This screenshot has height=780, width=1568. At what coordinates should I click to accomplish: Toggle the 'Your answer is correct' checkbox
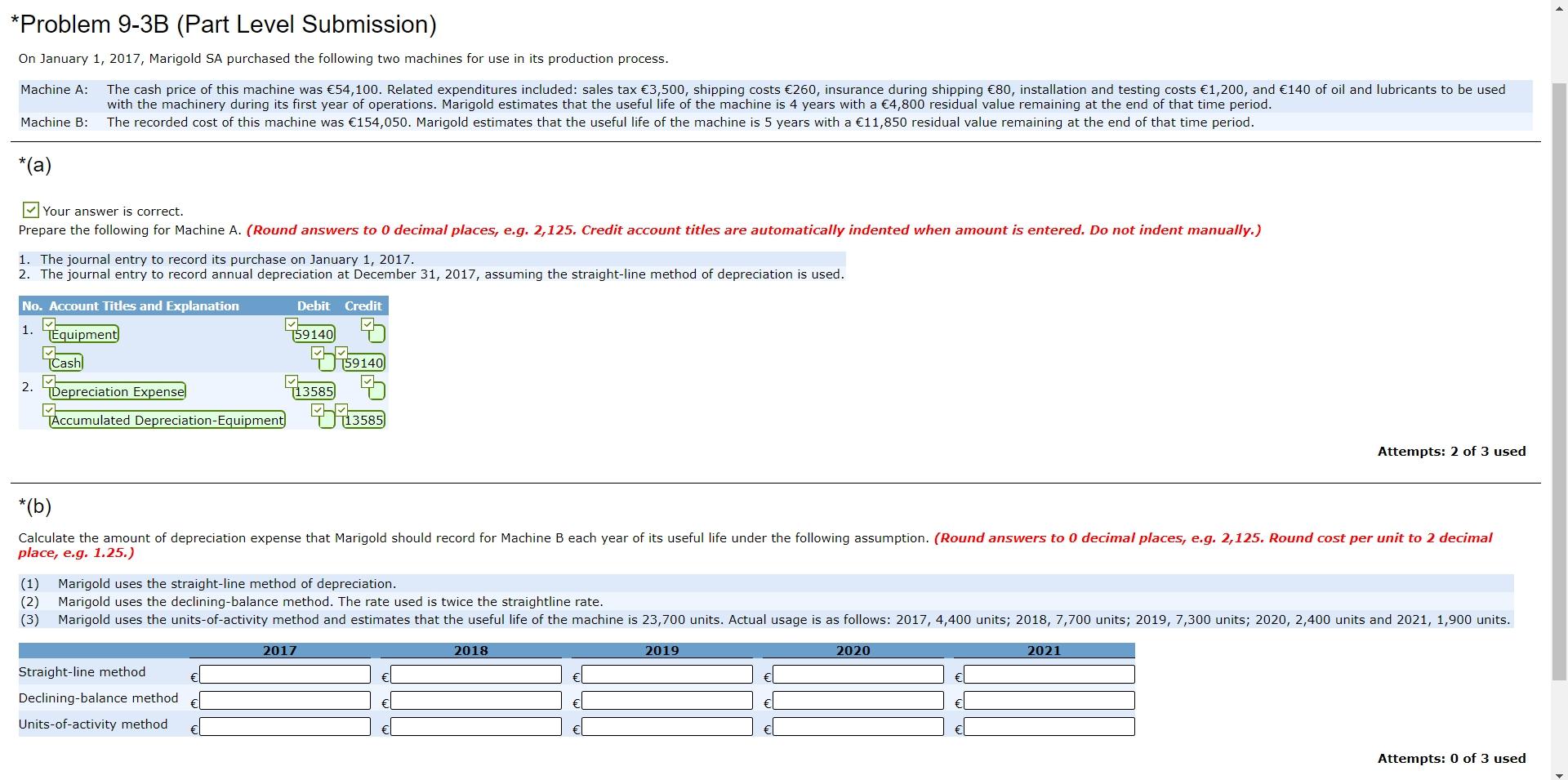(31, 210)
